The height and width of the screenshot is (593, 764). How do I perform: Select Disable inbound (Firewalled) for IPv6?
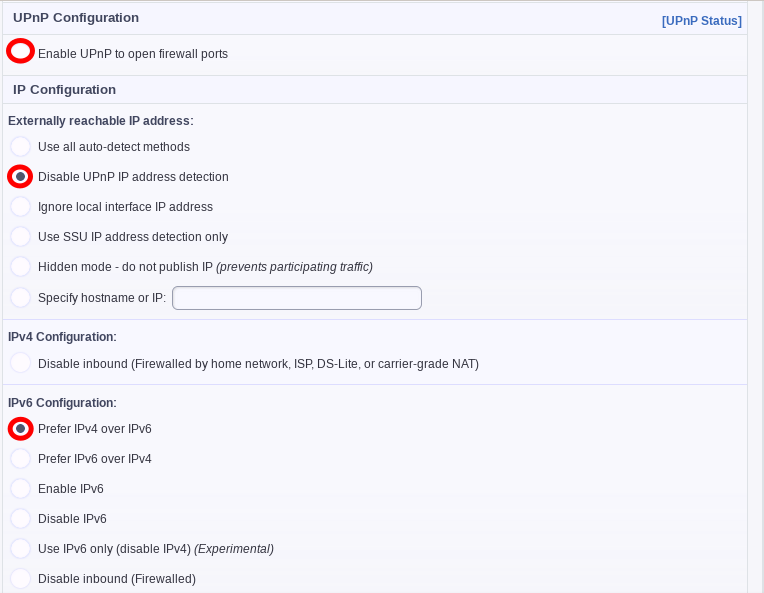click(20, 579)
